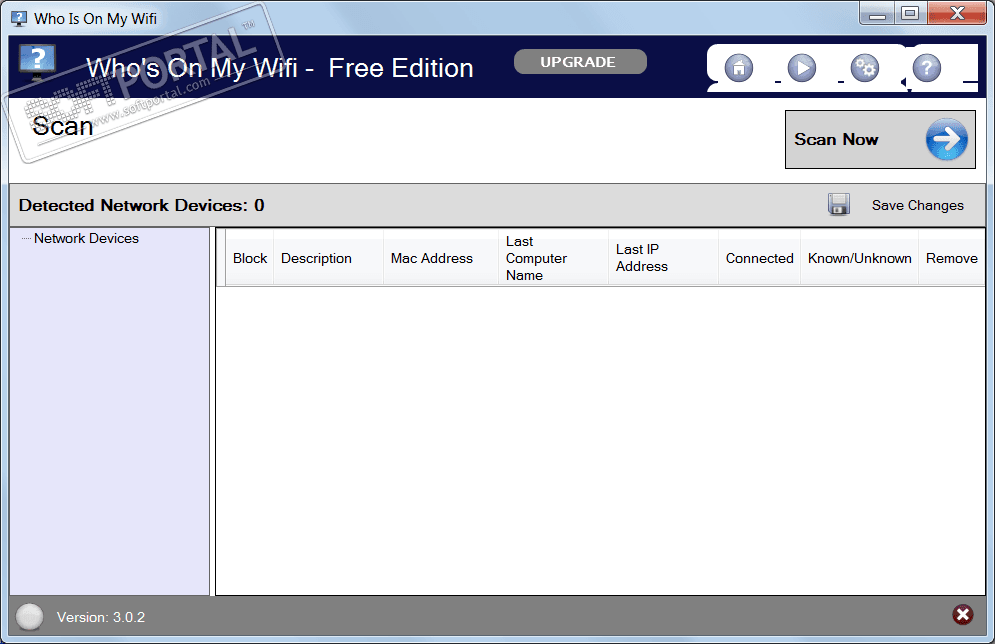Click the monitor logo in header

tap(37, 62)
